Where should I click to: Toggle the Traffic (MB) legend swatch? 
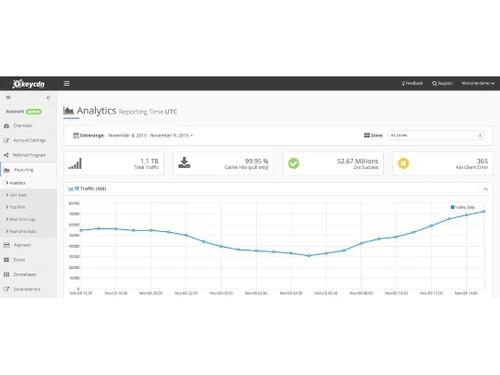[452, 207]
